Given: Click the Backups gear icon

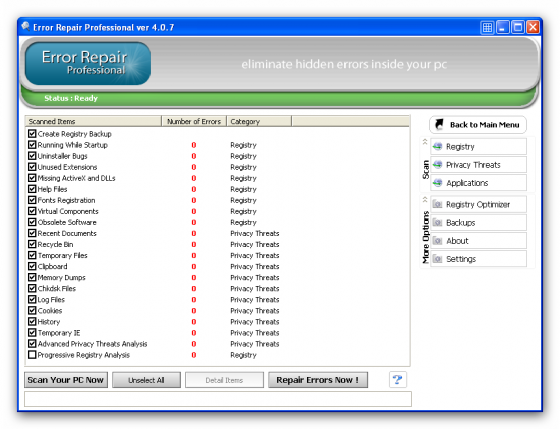Looking at the screenshot, I should pyautogui.click(x=438, y=223).
